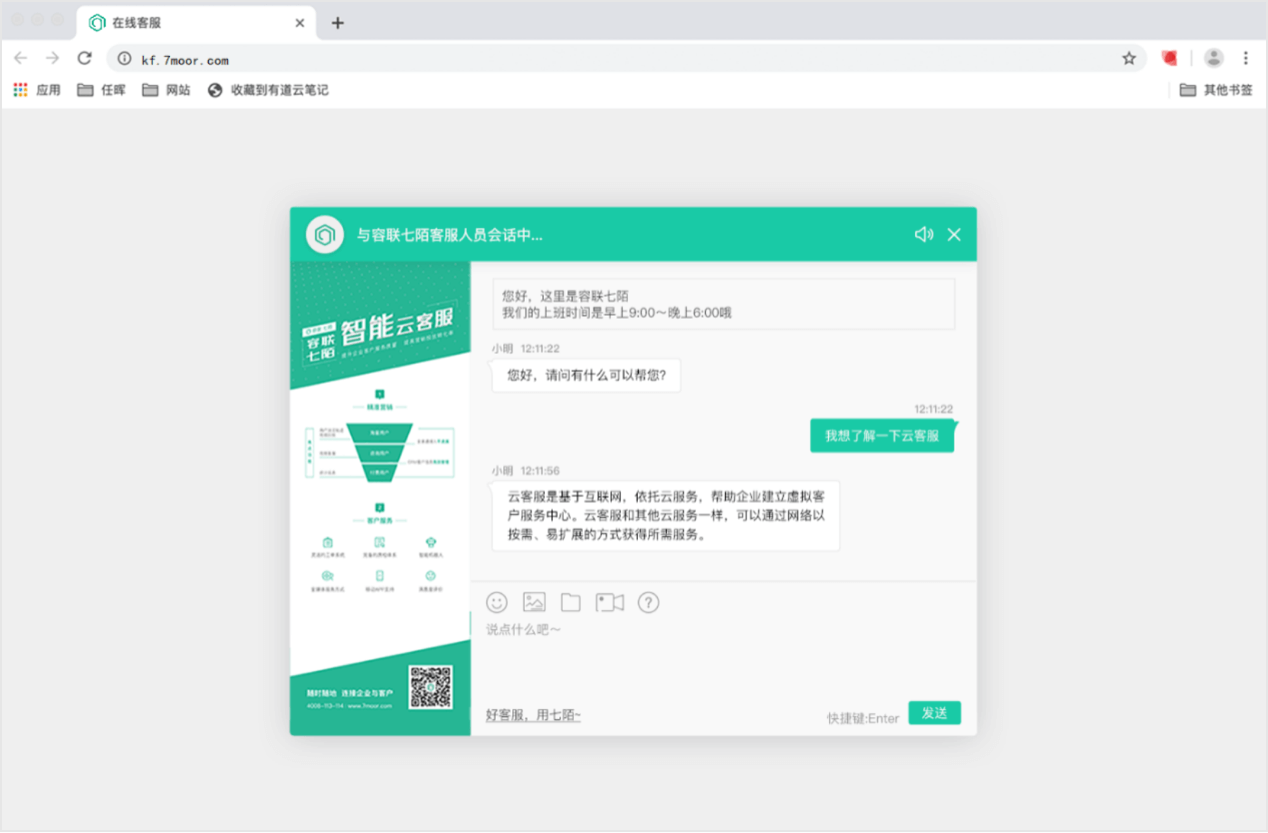This screenshot has width=1268, height=833.
Task: Mute chat sound with speaker icon
Action: click(924, 234)
